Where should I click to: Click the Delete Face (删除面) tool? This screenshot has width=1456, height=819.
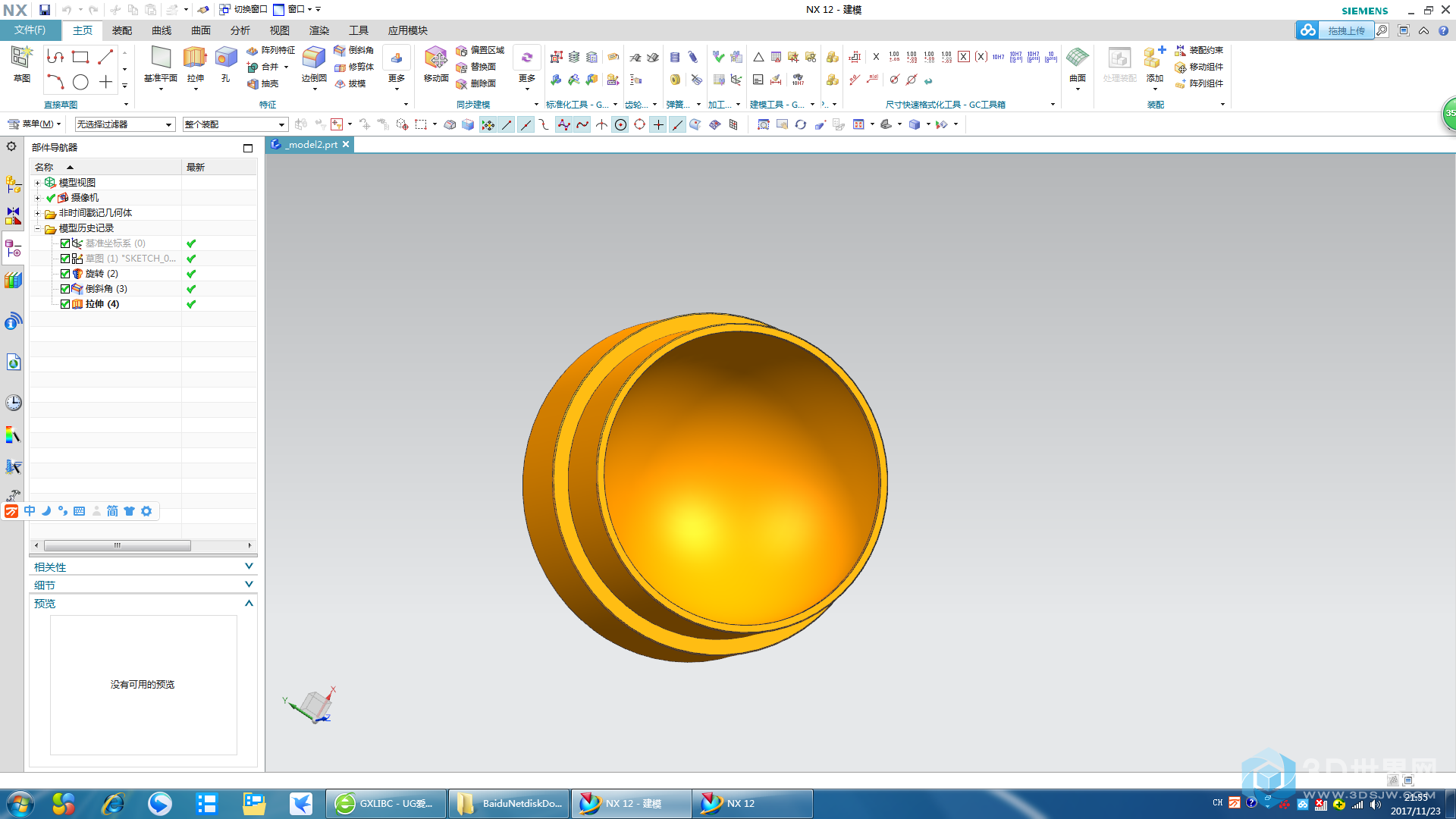click(x=475, y=83)
